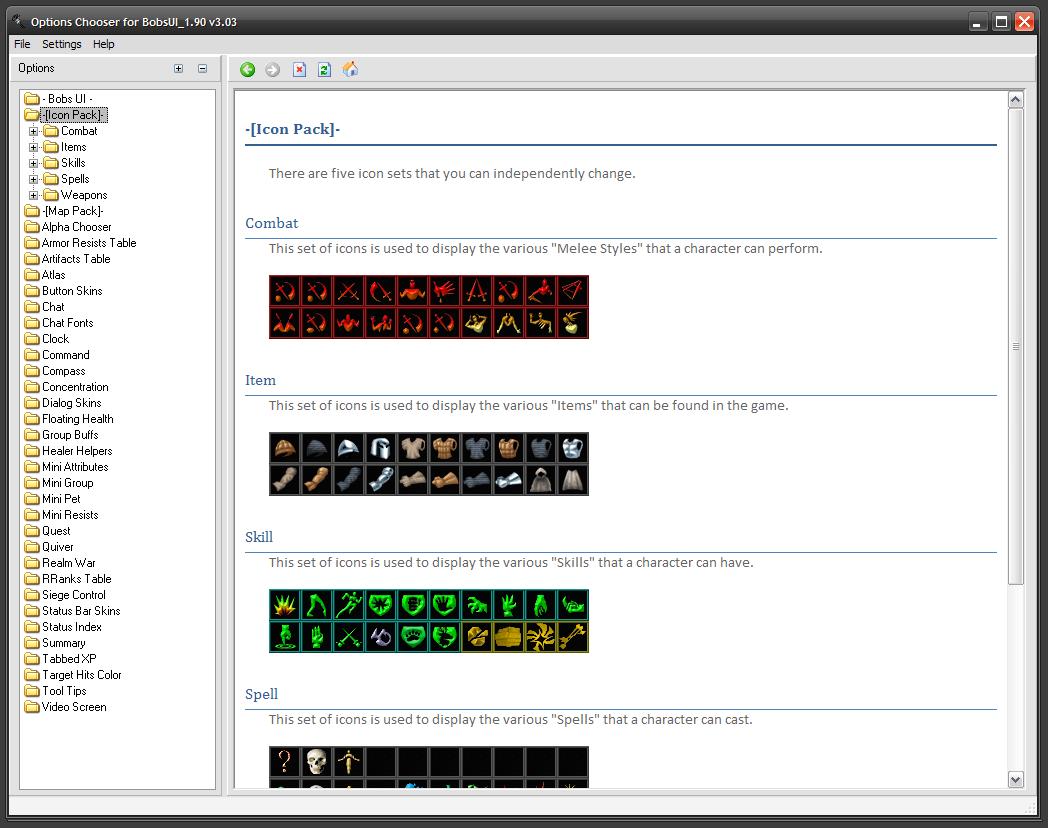Select the Atlas folder

point(45,275)
